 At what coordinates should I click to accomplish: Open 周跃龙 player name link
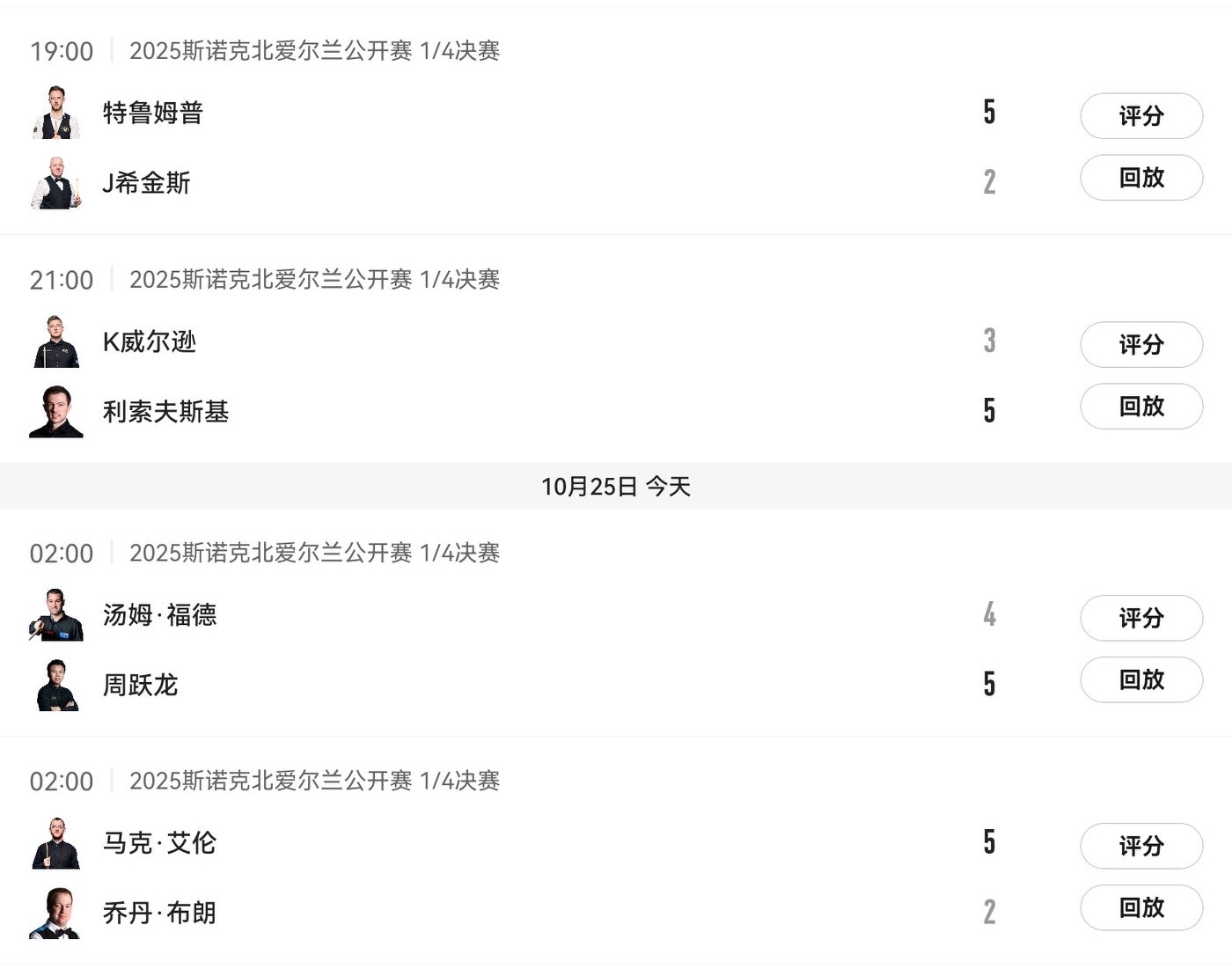point(141,685)
